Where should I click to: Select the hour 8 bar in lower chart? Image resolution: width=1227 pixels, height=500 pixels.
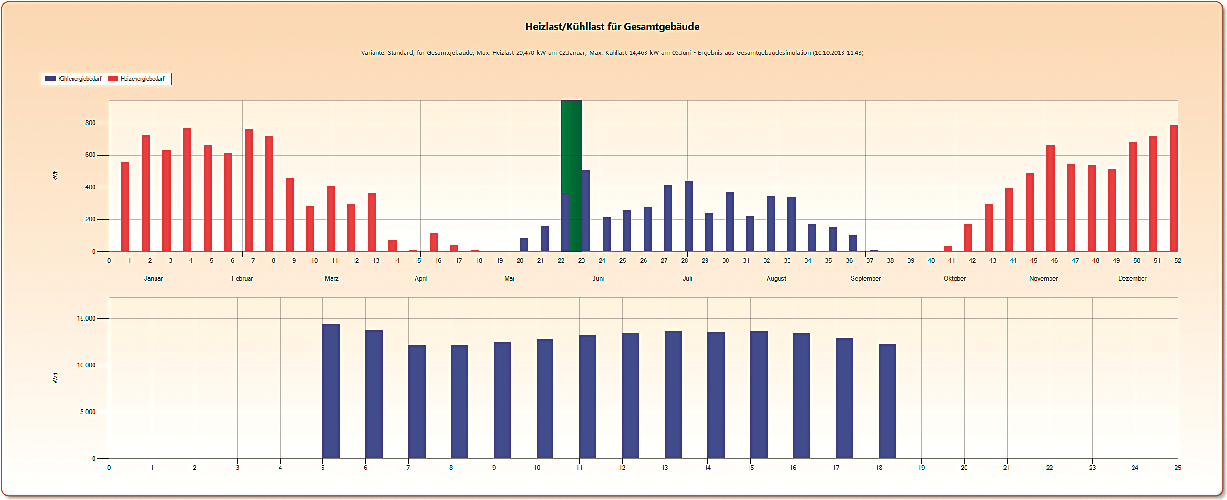460,401
